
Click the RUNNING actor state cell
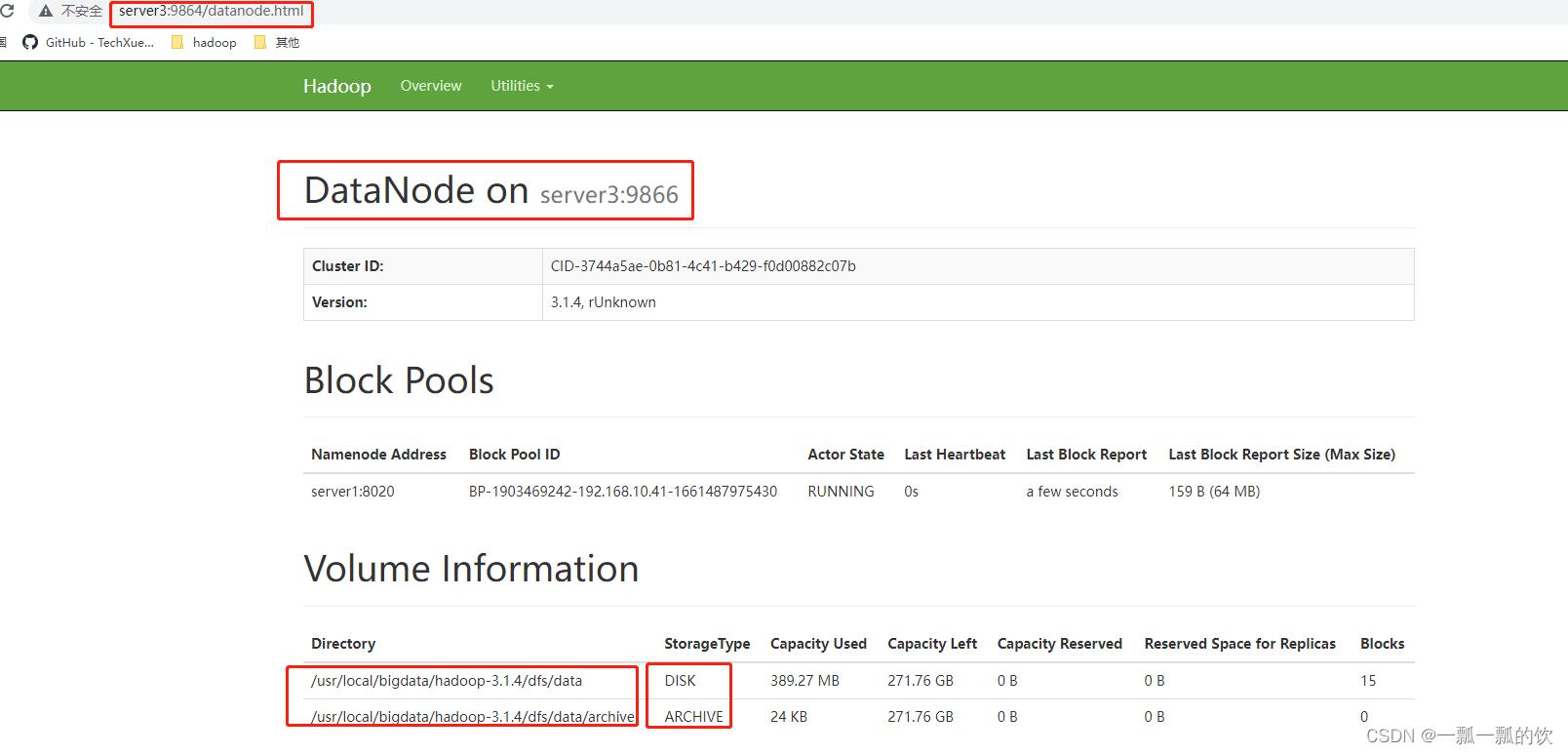[841, 492]
